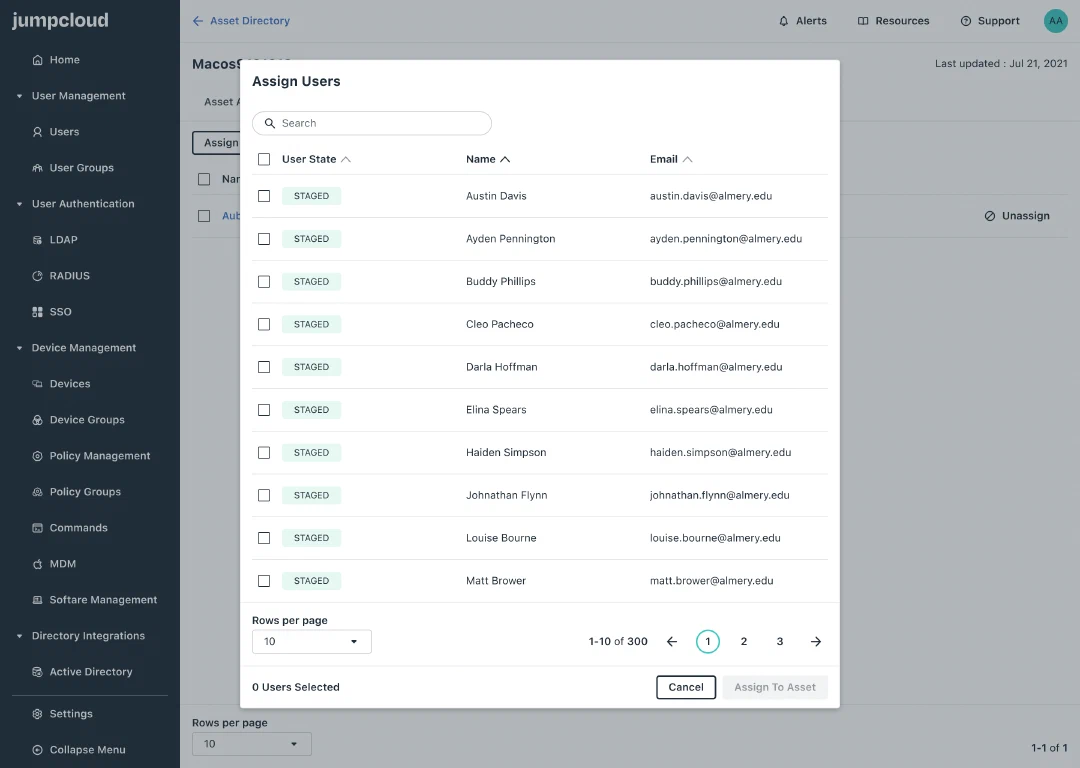Follow the Asset Directory breadcrumb link
This screenshot has width=1080, height=768.
click(x=250, y=21)
